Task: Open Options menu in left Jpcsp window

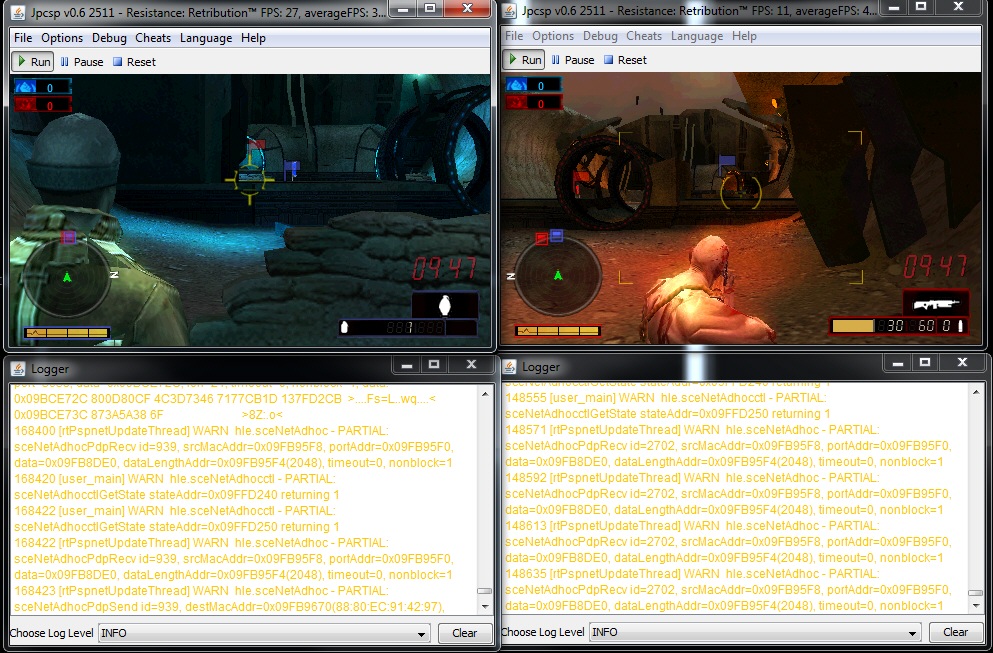Action: (x=62, y=38)
